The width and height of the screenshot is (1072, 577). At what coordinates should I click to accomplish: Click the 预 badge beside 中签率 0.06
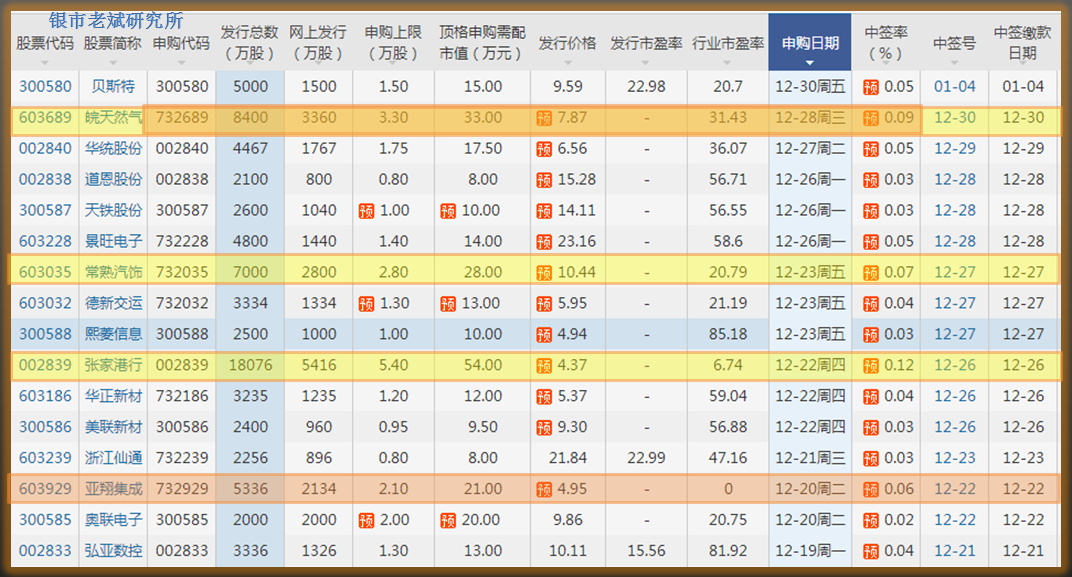click(871, 489)
